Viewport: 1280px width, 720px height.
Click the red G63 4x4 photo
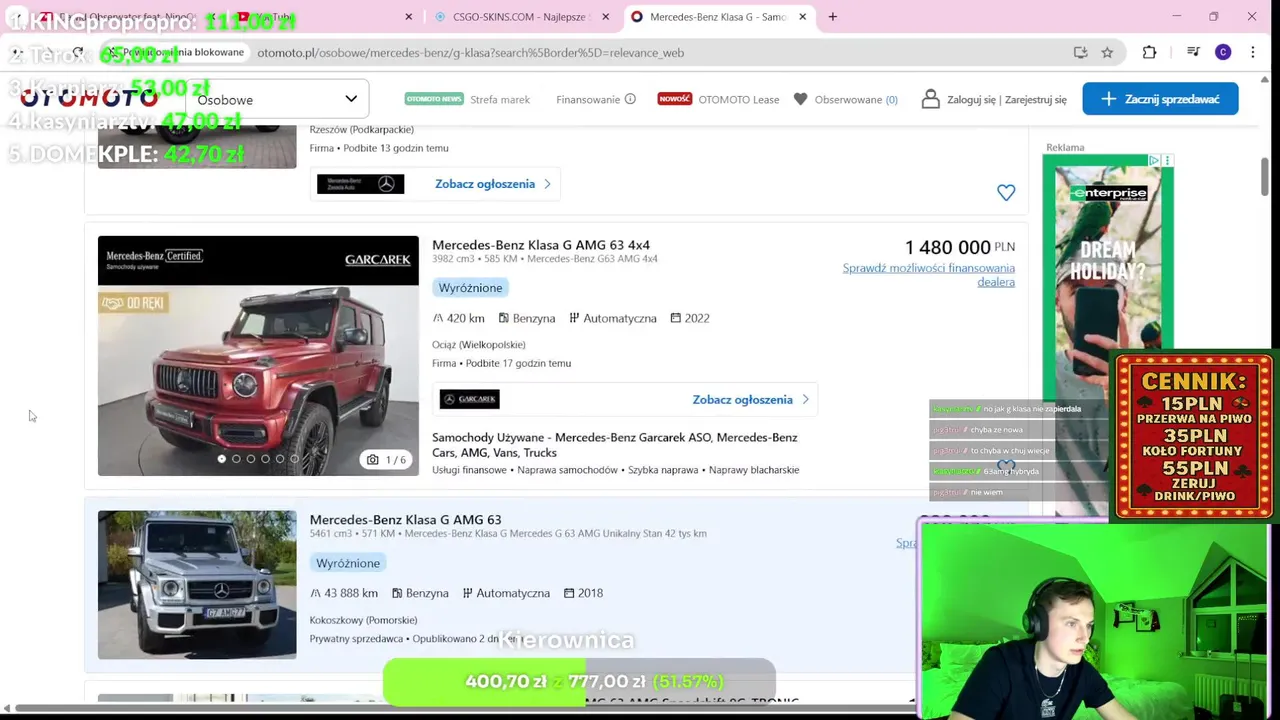(x=258, y=356)
